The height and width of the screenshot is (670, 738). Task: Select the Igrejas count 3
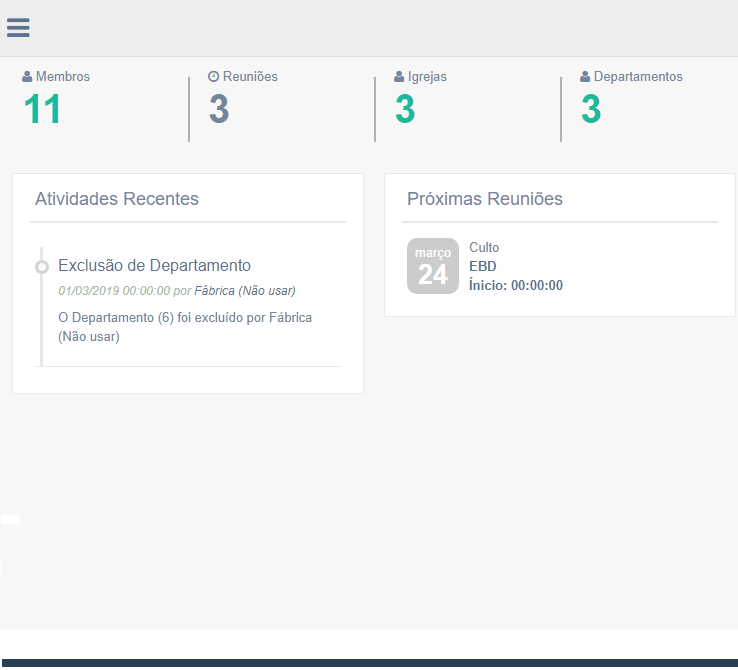click(x=405, y=110)
